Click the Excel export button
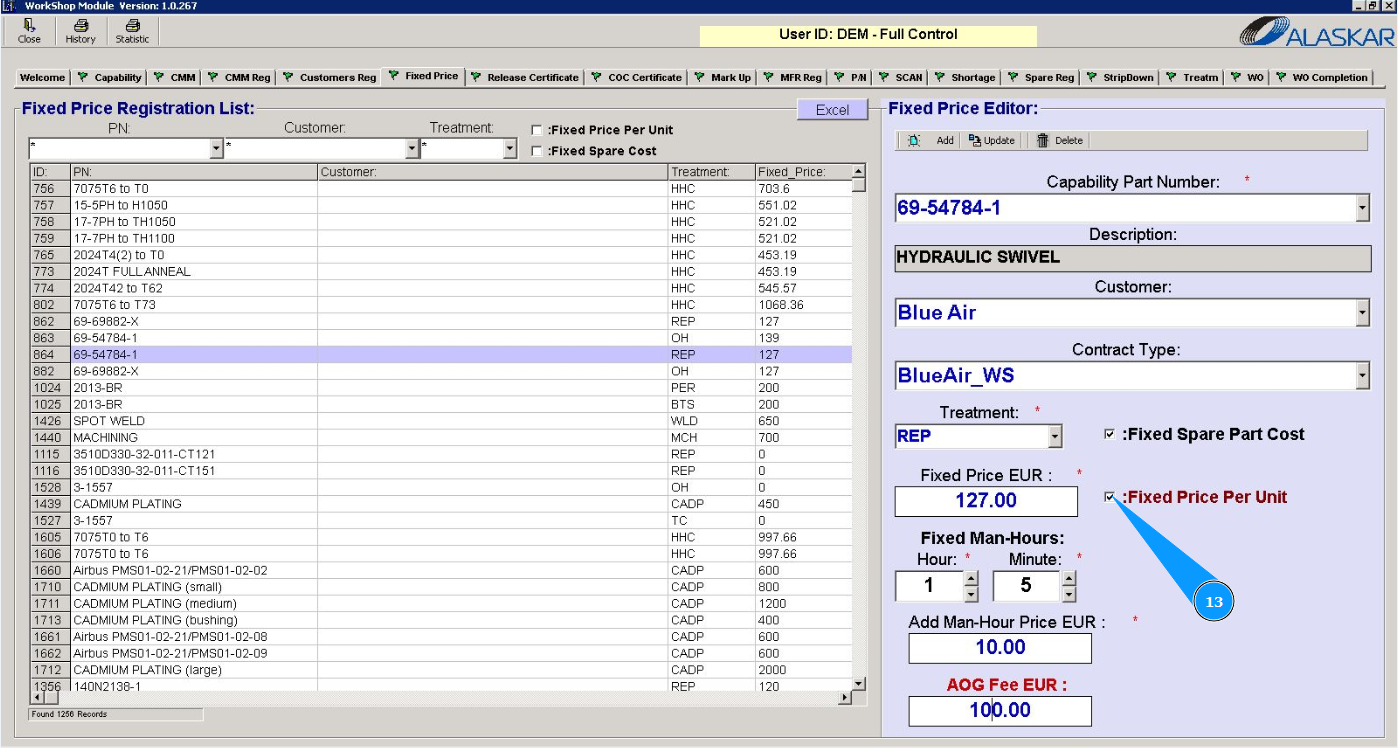This screenshot has height=749, width=1398. [x=832, y=110]
